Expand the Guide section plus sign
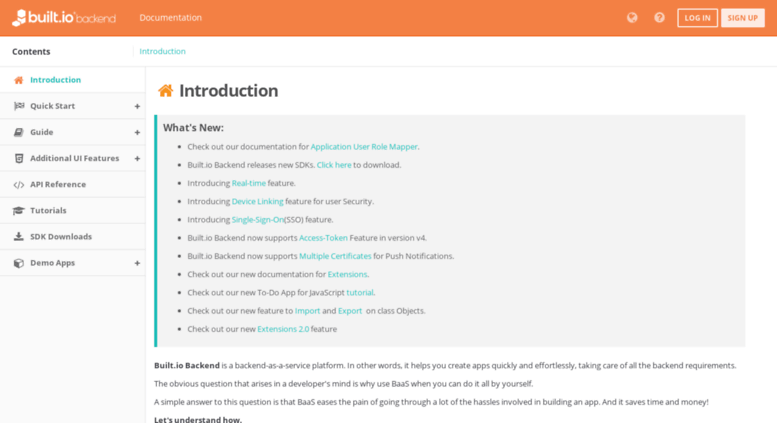 coord(137,133)
